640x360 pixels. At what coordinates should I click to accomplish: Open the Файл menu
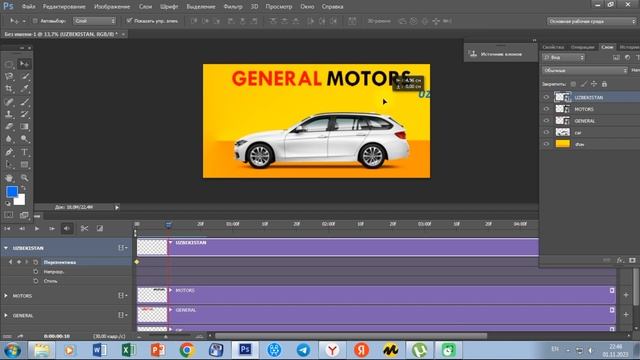pos(28,7)
